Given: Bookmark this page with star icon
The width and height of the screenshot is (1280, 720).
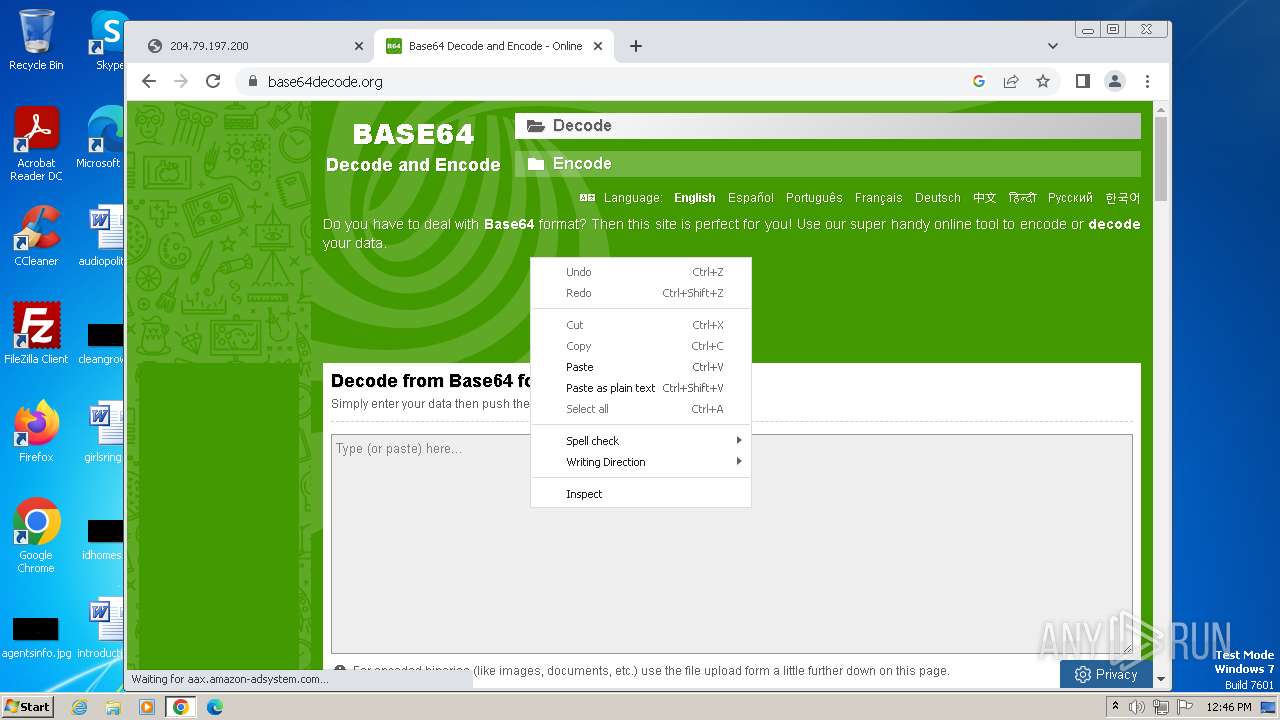Looking at the screenshot, I should coord(1043,81).
